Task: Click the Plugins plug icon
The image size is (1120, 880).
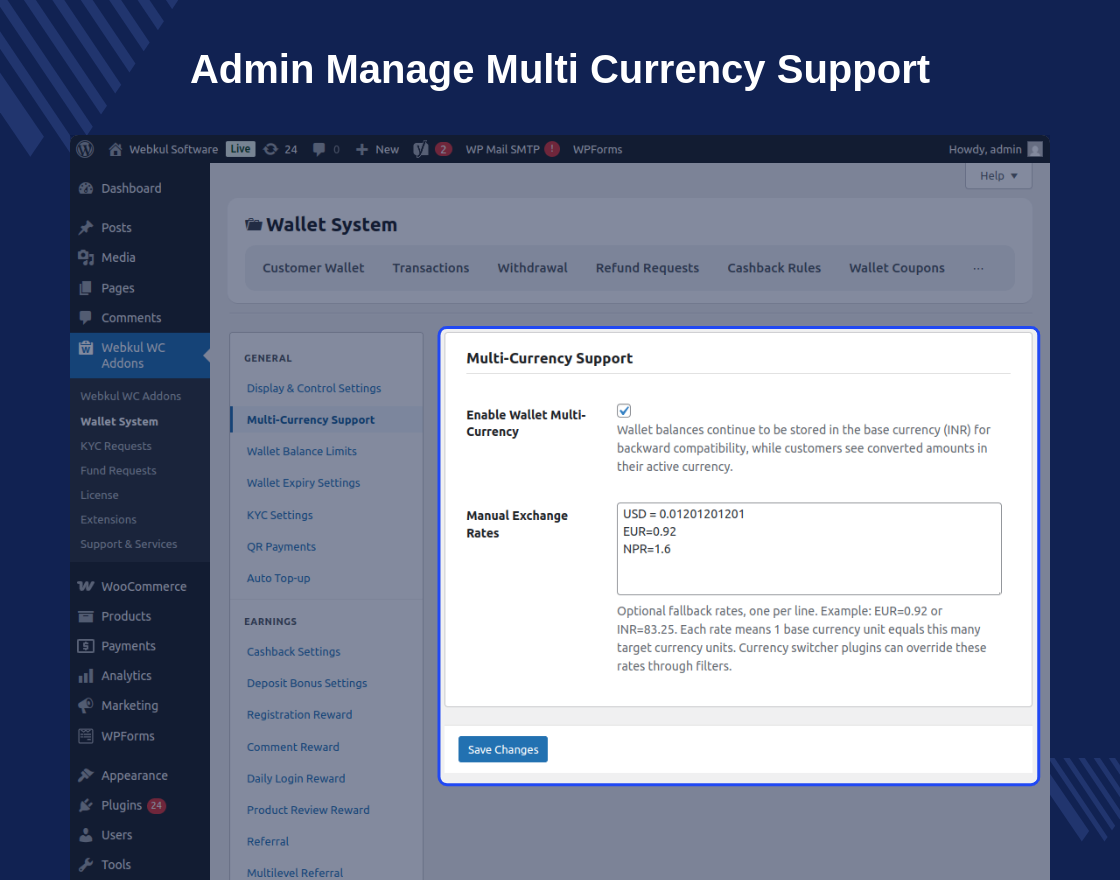Action: pos(86,806)
